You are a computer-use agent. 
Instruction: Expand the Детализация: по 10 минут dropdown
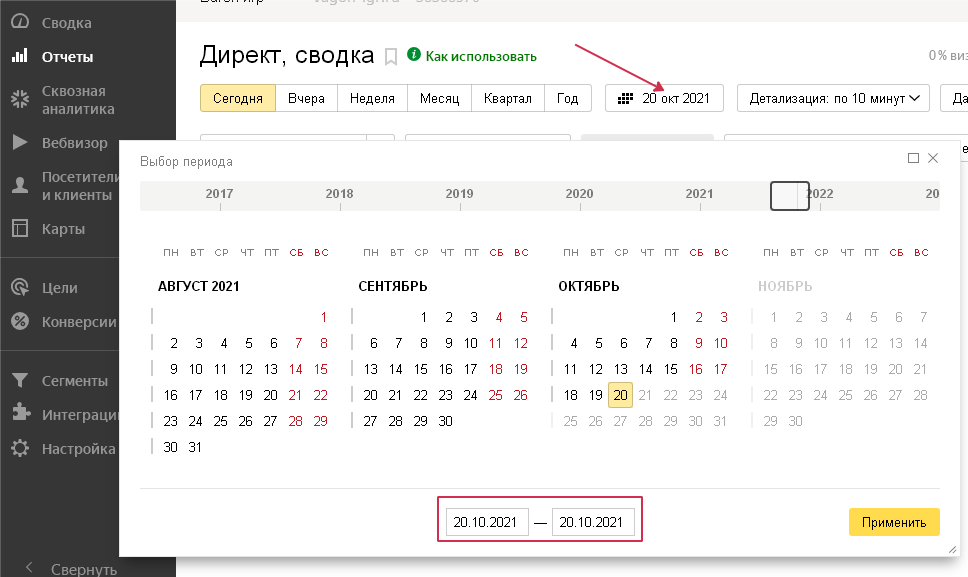coord(833,98)
